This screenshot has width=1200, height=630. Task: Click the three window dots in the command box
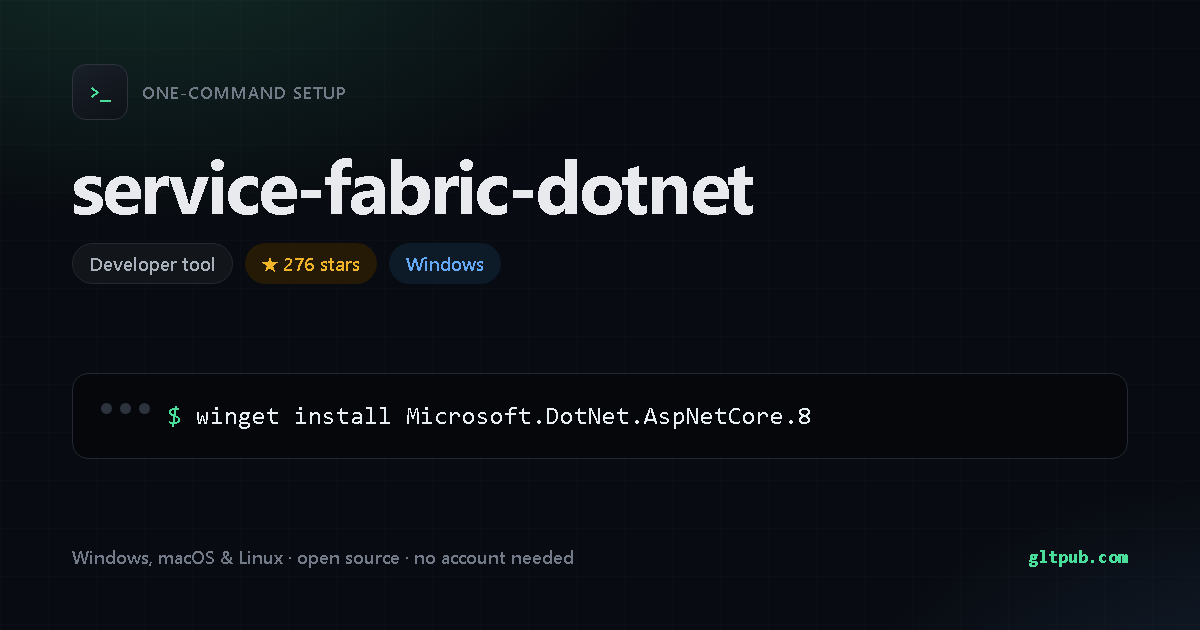126,408
